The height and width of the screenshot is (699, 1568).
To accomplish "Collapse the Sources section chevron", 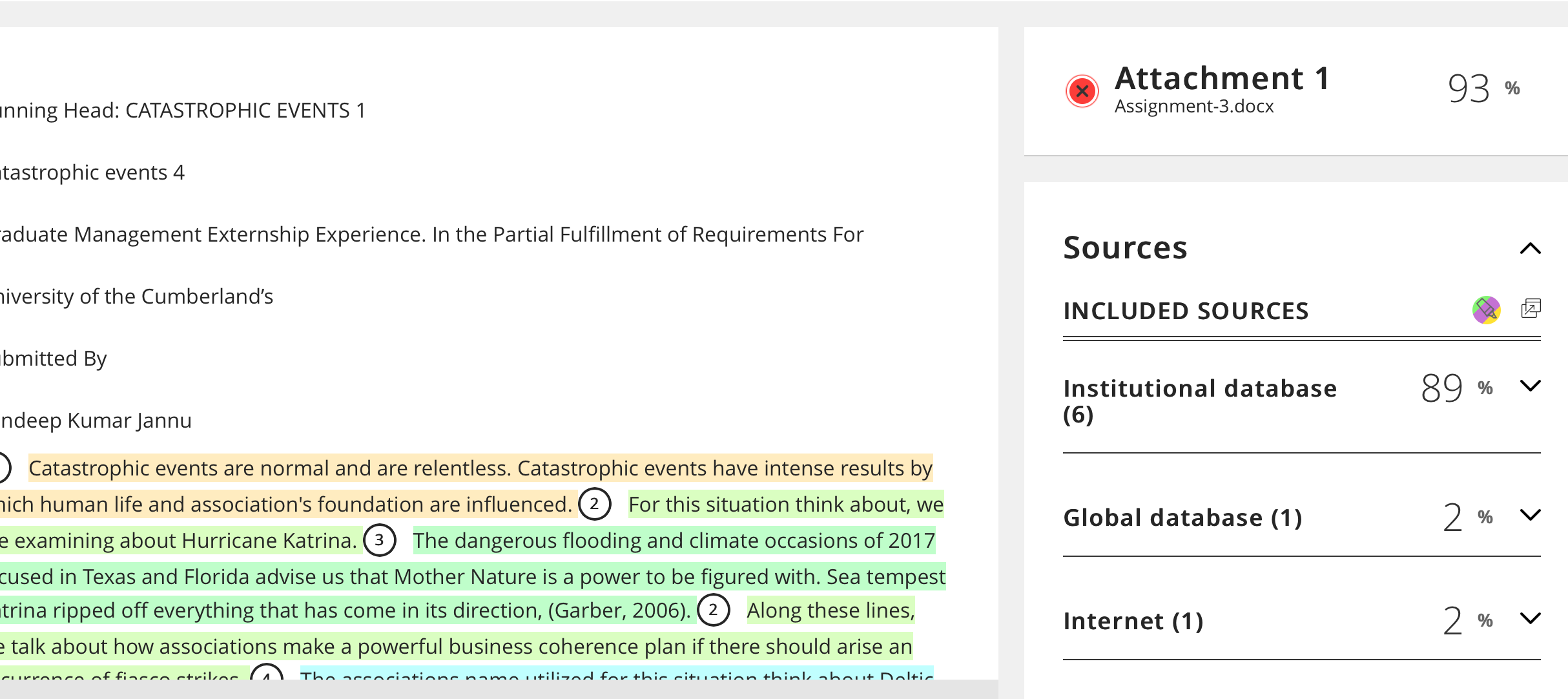I will 1531,249.
